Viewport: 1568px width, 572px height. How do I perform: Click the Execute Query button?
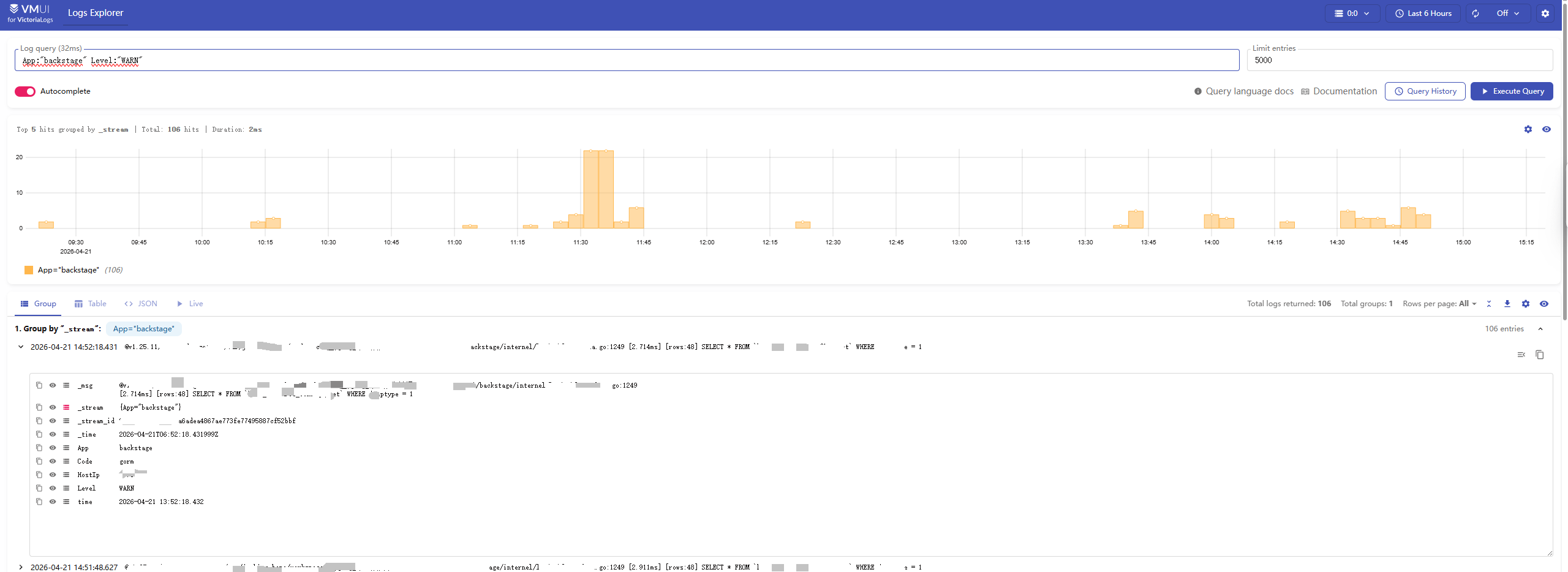(1512, 91)
